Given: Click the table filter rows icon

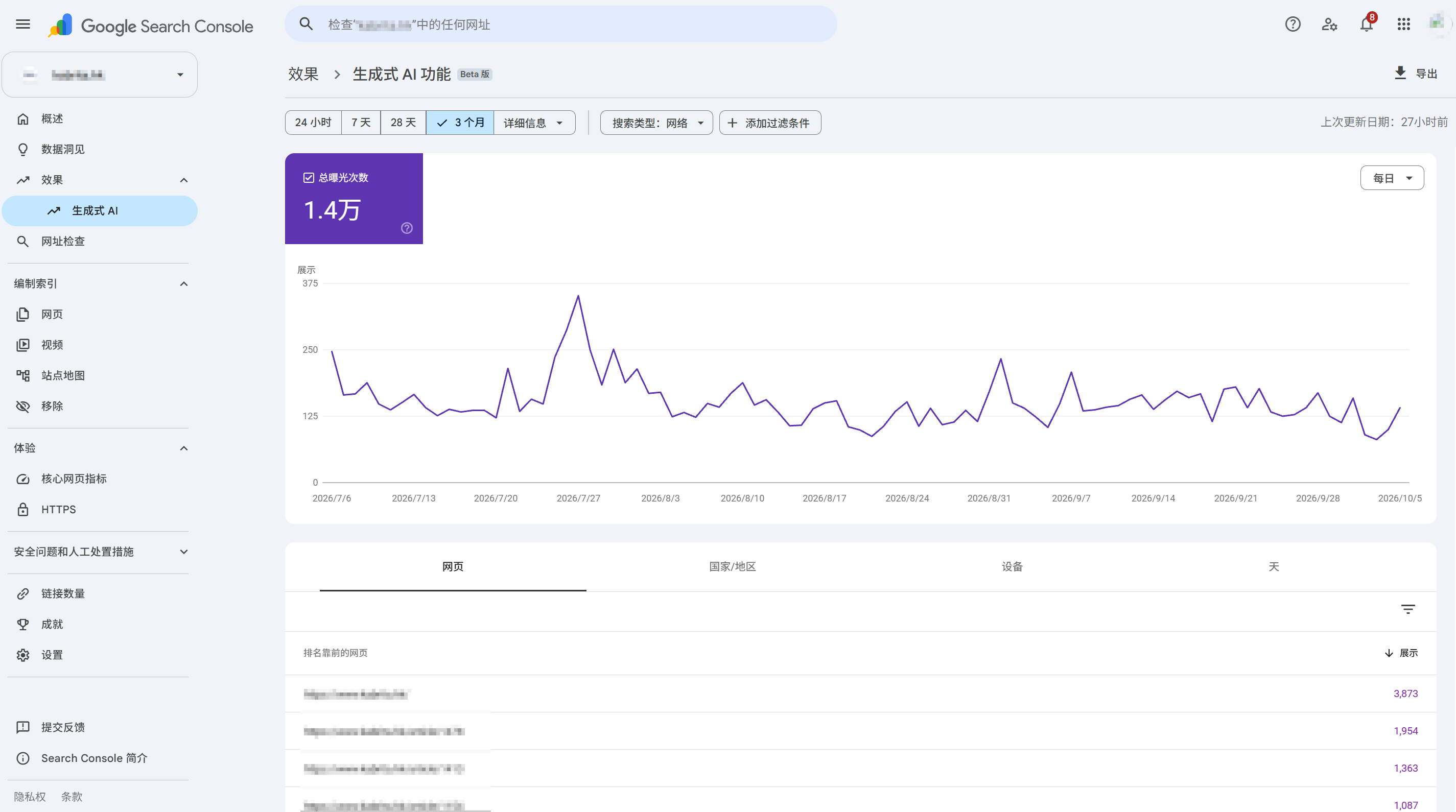Looking at the screenshot, I should click(1408, 609).
